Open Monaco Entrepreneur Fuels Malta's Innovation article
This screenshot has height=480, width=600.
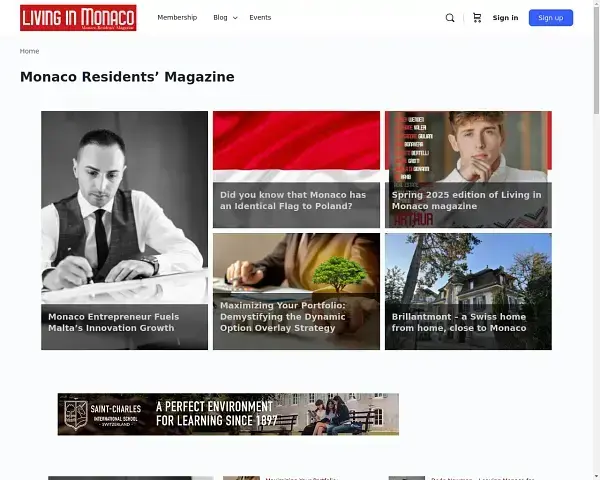click(112, 322)
